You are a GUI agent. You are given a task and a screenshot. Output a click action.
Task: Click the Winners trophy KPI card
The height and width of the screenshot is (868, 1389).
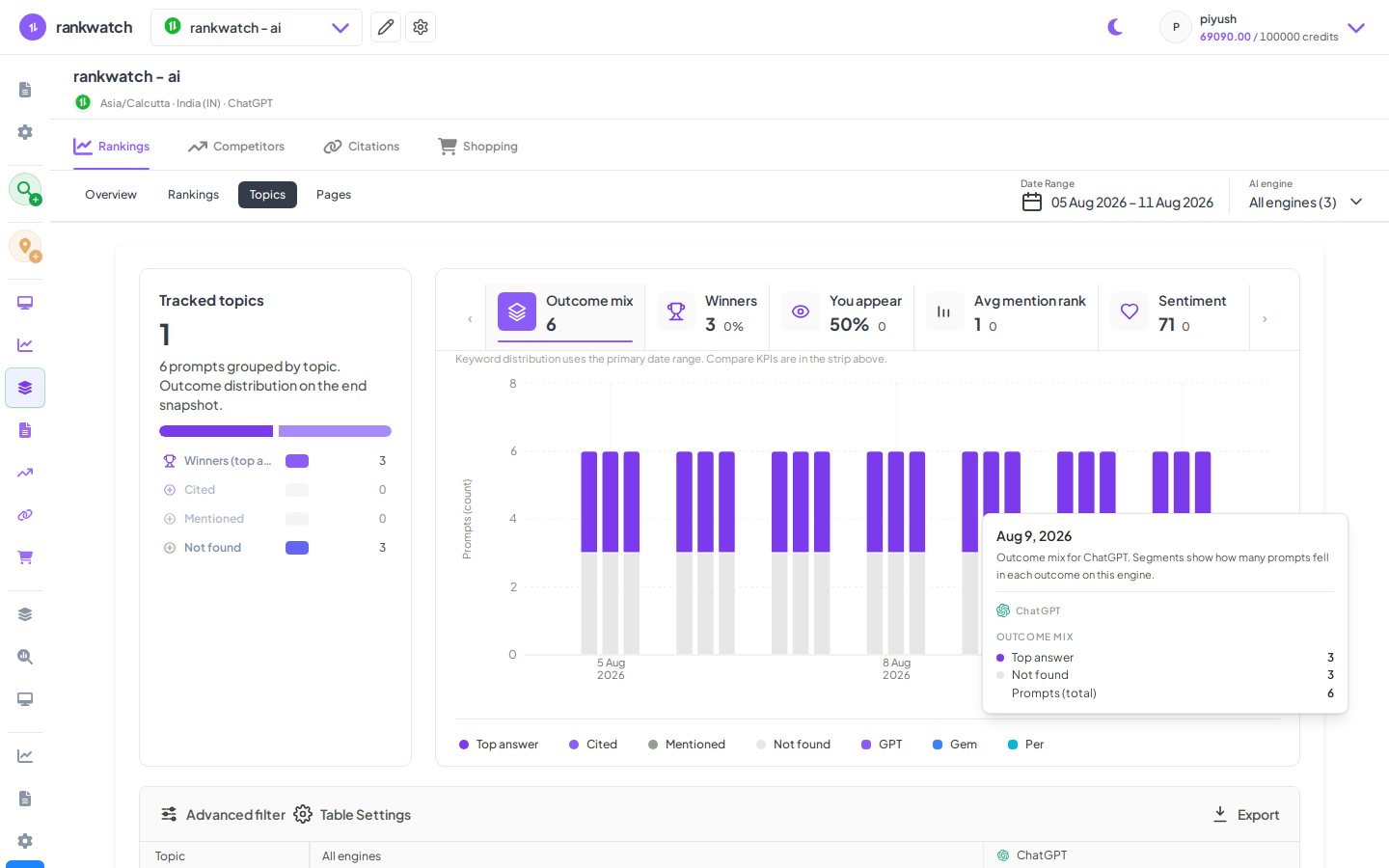coord(707,312)
